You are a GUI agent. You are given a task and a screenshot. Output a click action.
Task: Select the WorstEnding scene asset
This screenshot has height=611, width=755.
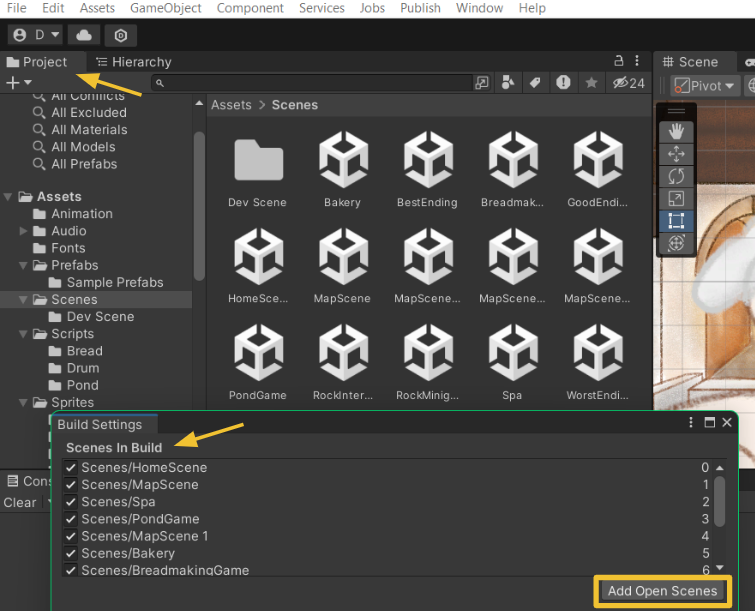598,363
